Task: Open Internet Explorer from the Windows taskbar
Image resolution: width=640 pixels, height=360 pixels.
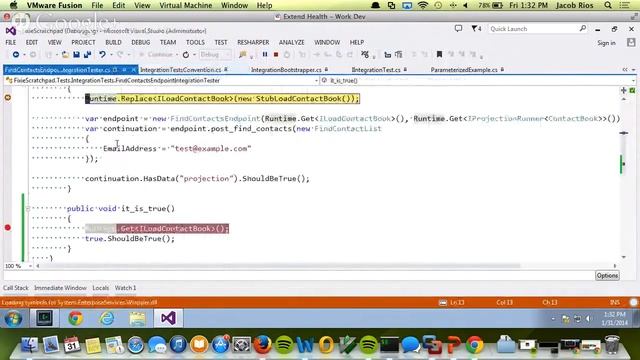Action: (x=107, y=318)
